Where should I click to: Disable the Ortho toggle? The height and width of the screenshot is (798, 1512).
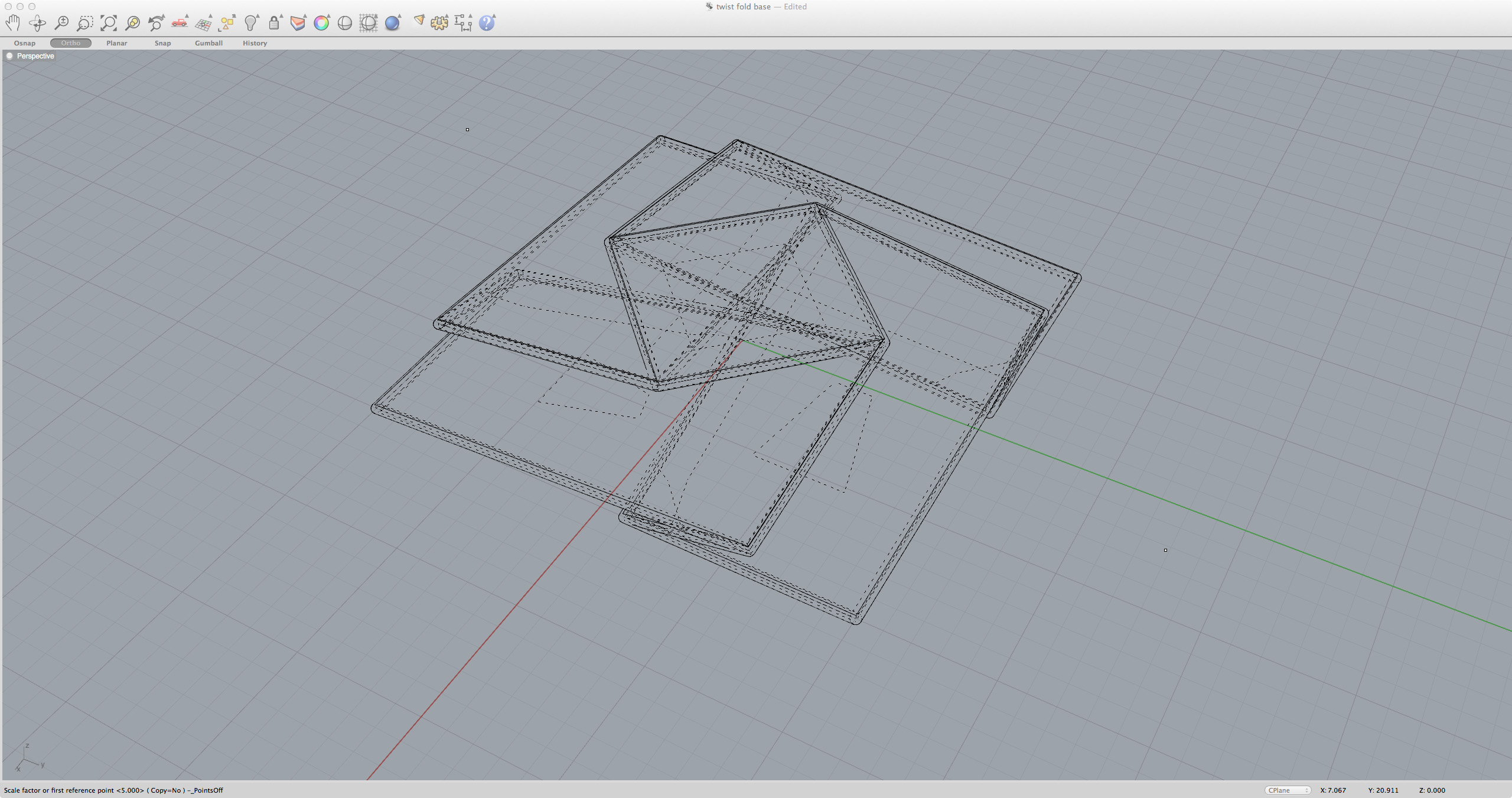tap(71, 43)
